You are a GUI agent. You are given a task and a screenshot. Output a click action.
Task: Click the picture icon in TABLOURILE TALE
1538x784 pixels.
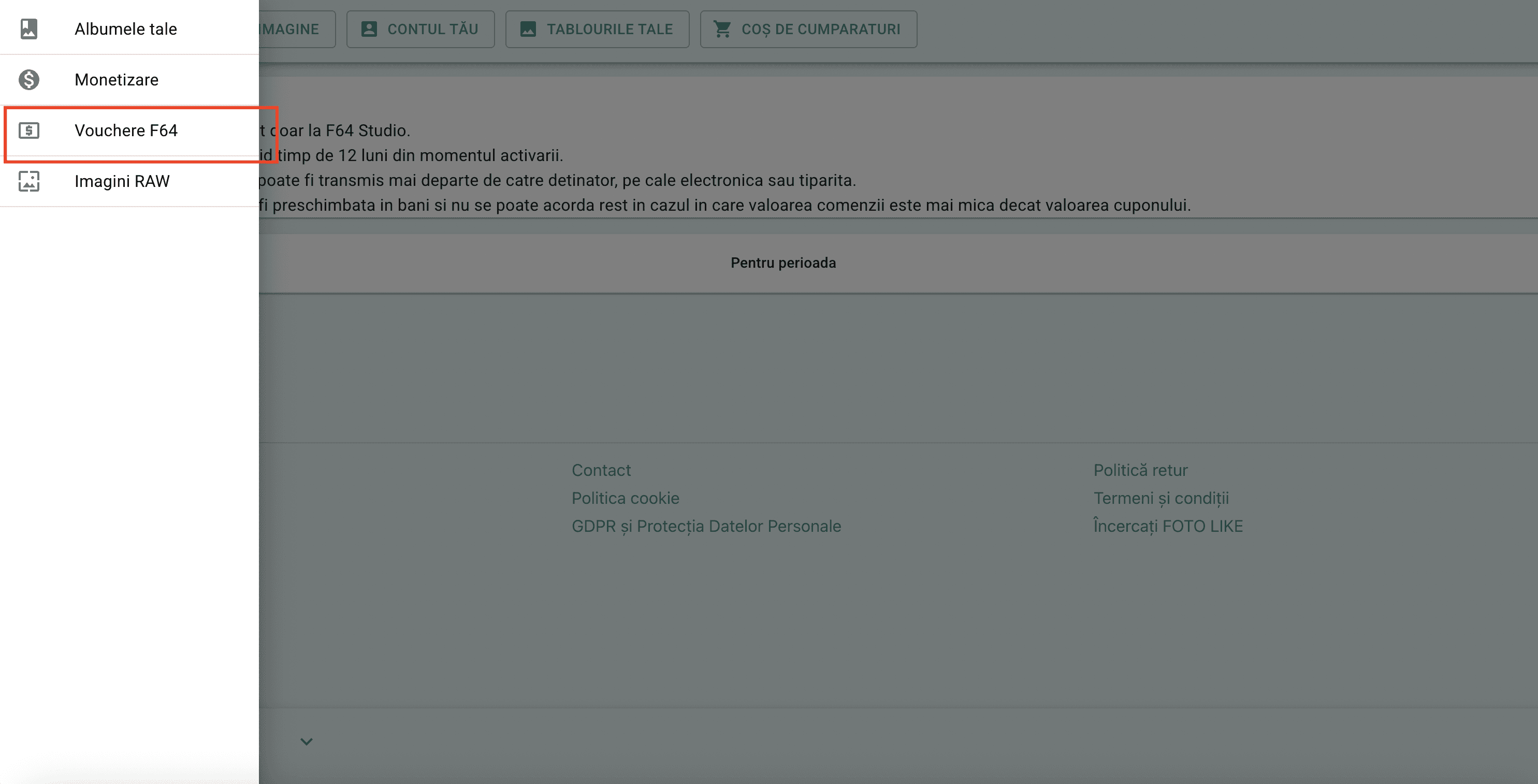pos(528,28)
